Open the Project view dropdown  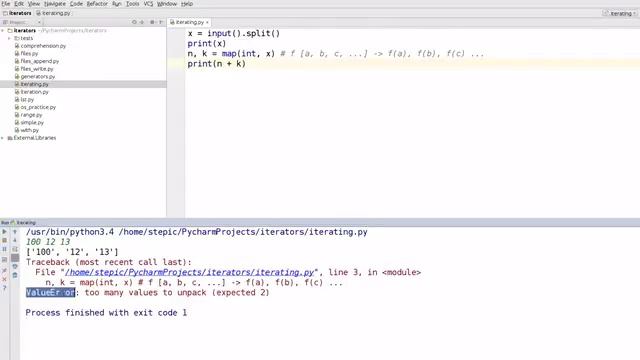click(22, 22)
